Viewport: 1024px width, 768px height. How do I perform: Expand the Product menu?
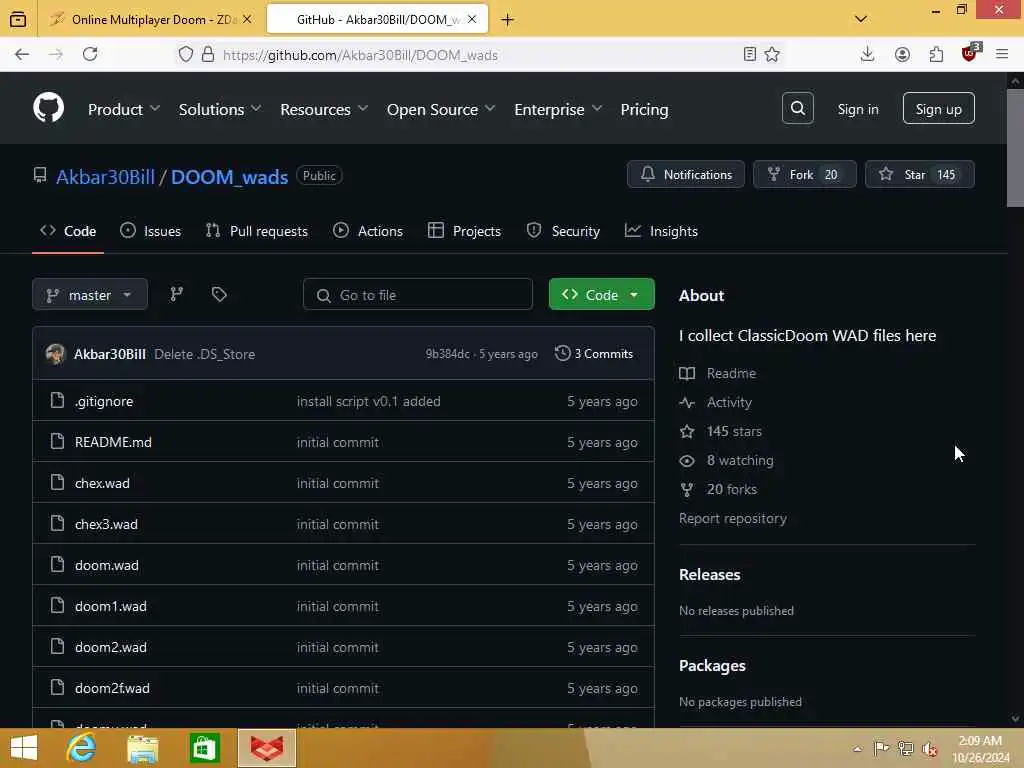[123, 109]
